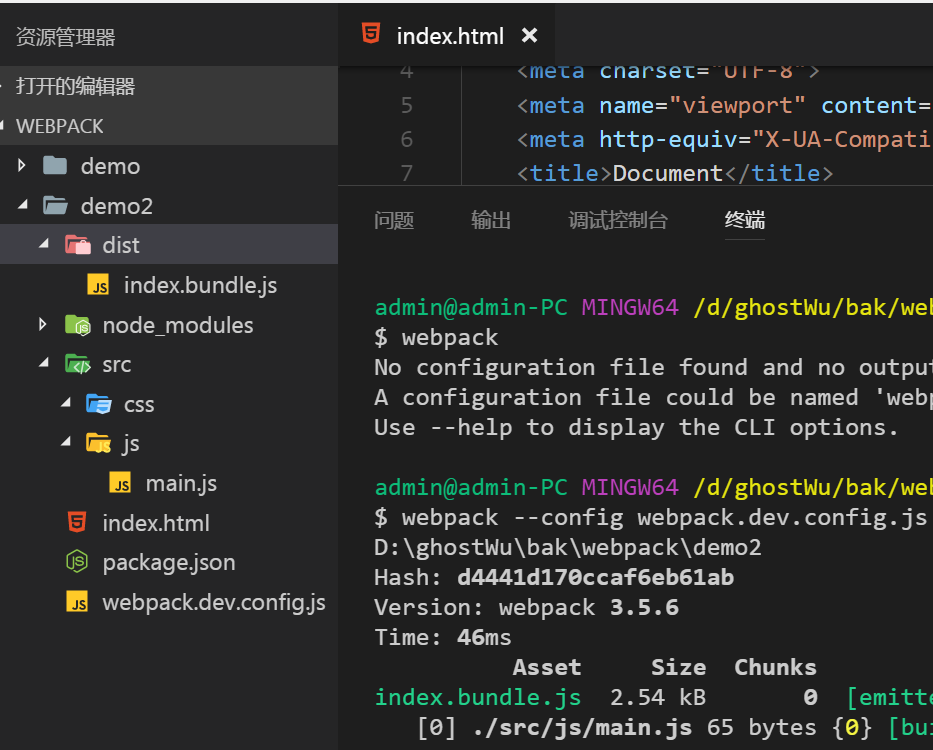Click line number 6 in the editor

(406, 139)
